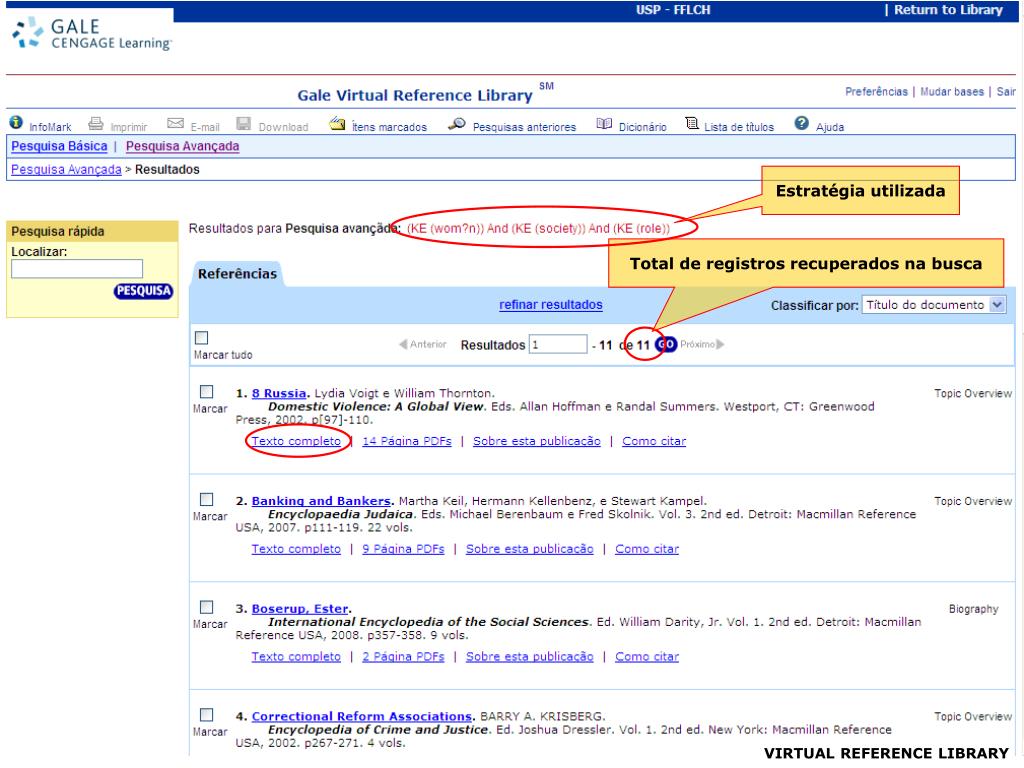Open 9 Página PDFs link
This screenshot has width=1024, height=768.
click(x=403, y=549)
